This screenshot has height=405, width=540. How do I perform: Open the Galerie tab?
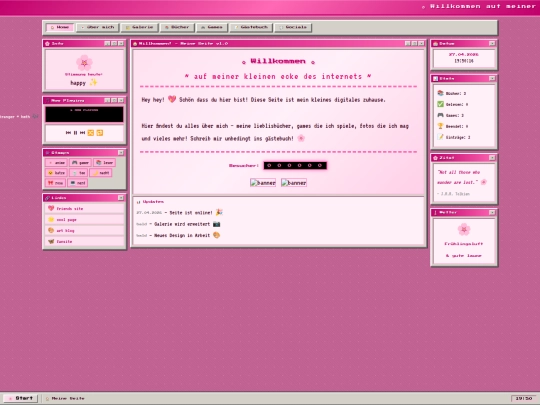139,27
